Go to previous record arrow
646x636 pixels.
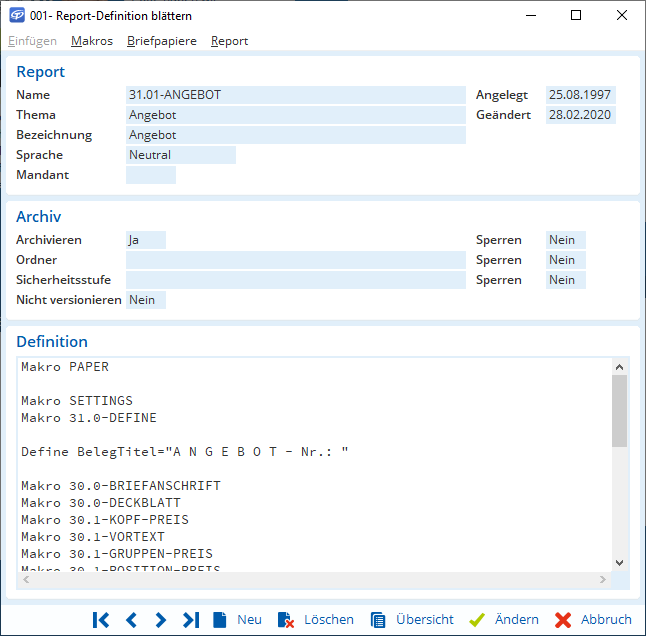pos(131,620)
